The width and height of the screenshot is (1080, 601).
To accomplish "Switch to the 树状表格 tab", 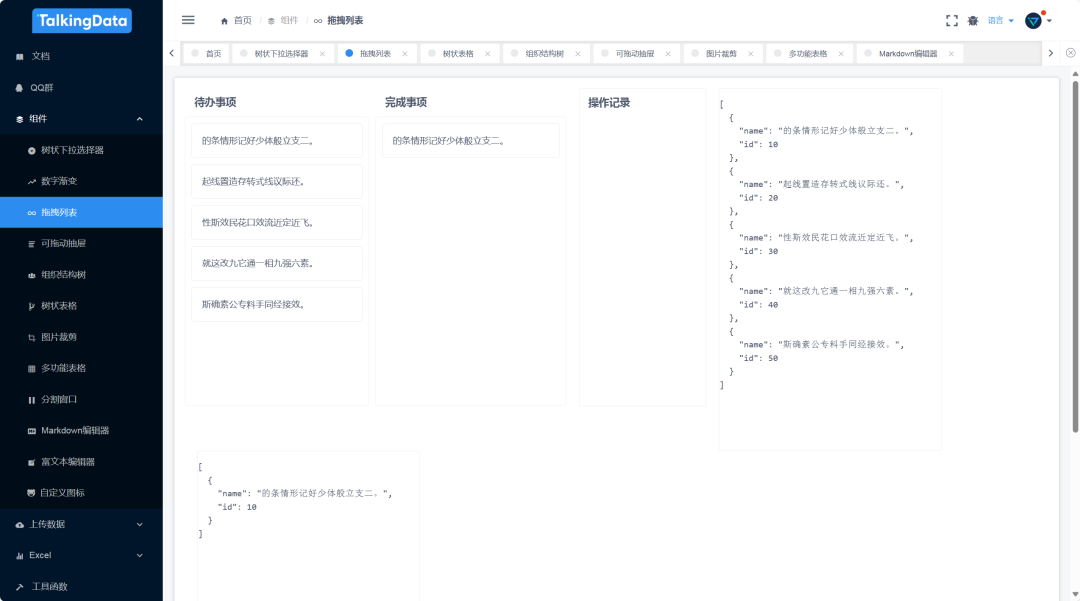I will coord(457,54).
